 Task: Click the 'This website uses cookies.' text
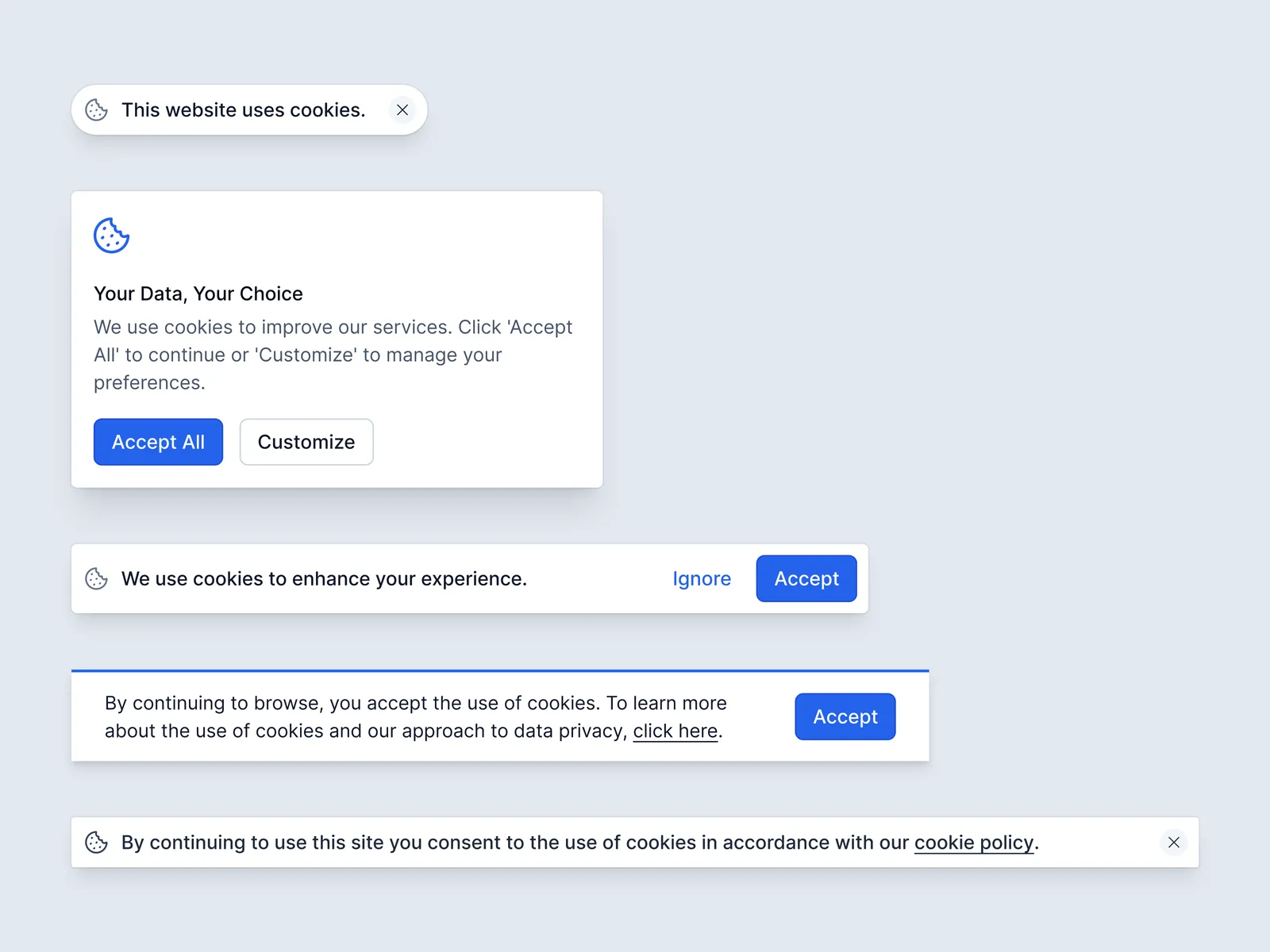click(243, 109)
